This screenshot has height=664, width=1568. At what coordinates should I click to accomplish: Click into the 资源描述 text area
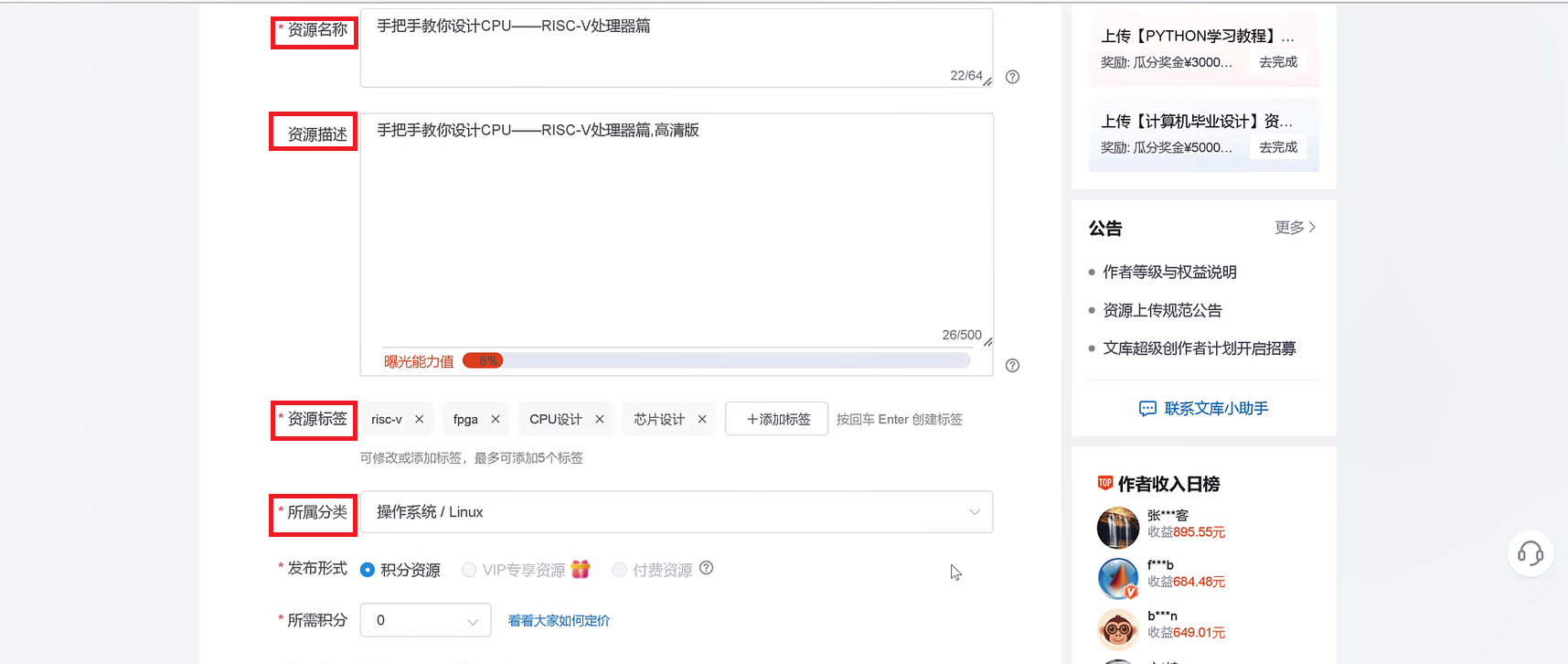677,229
